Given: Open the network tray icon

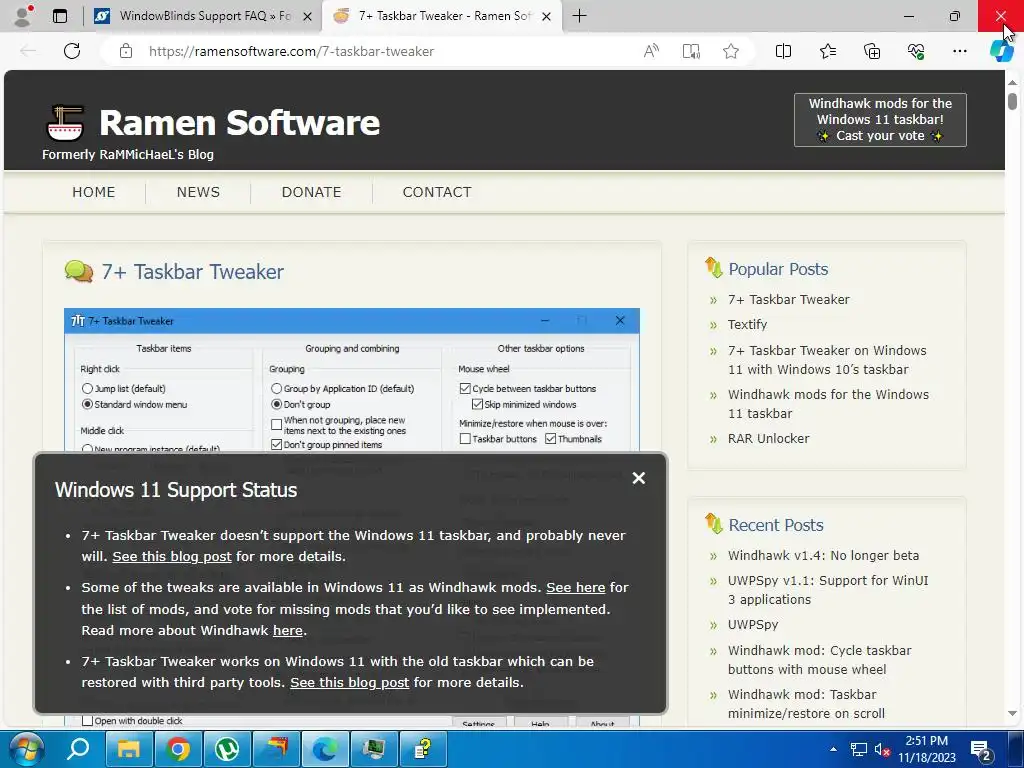Looking at the screenshot, I should [858, 750].
